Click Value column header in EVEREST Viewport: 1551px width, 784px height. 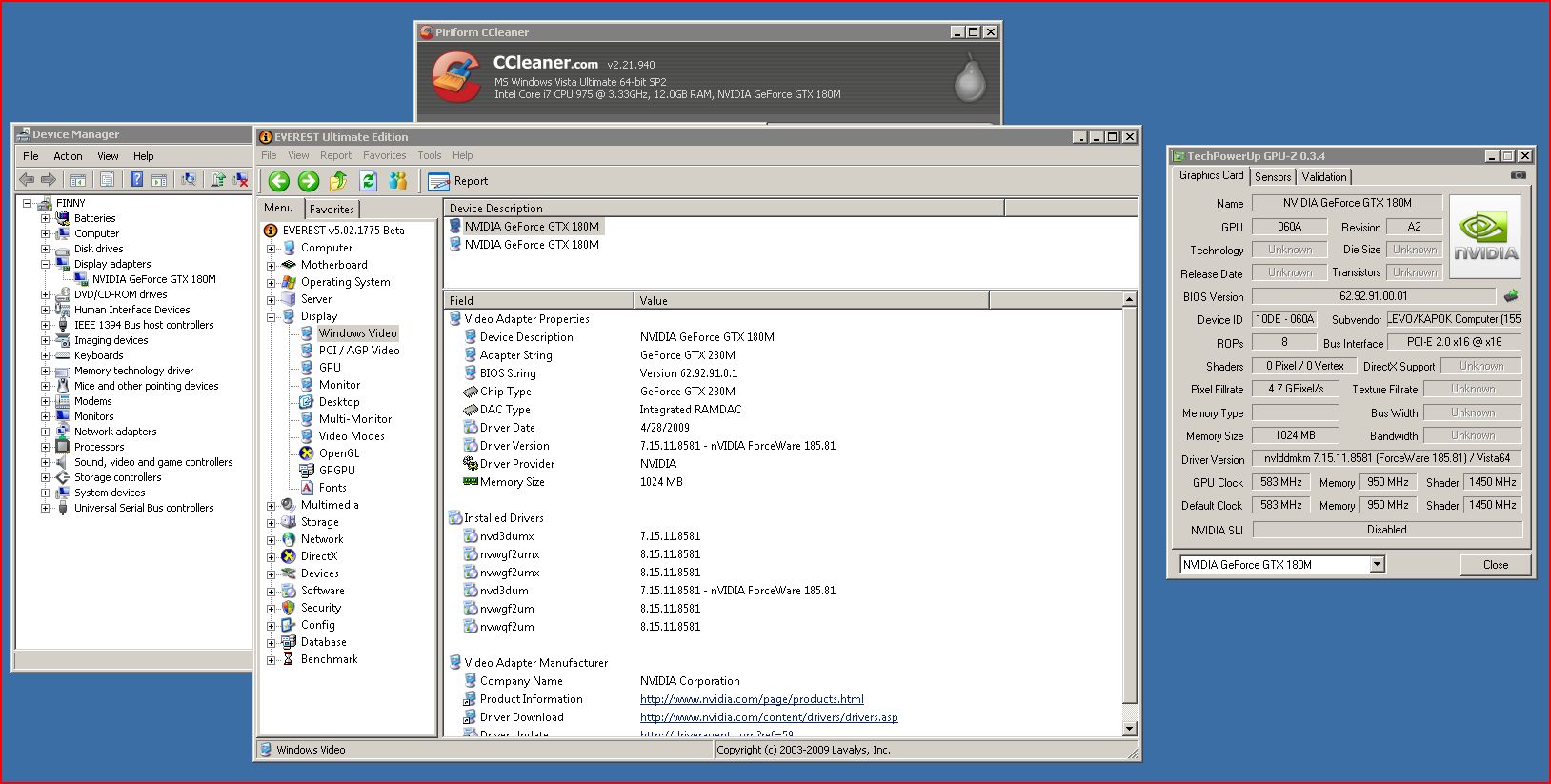[x=812, y=301]
